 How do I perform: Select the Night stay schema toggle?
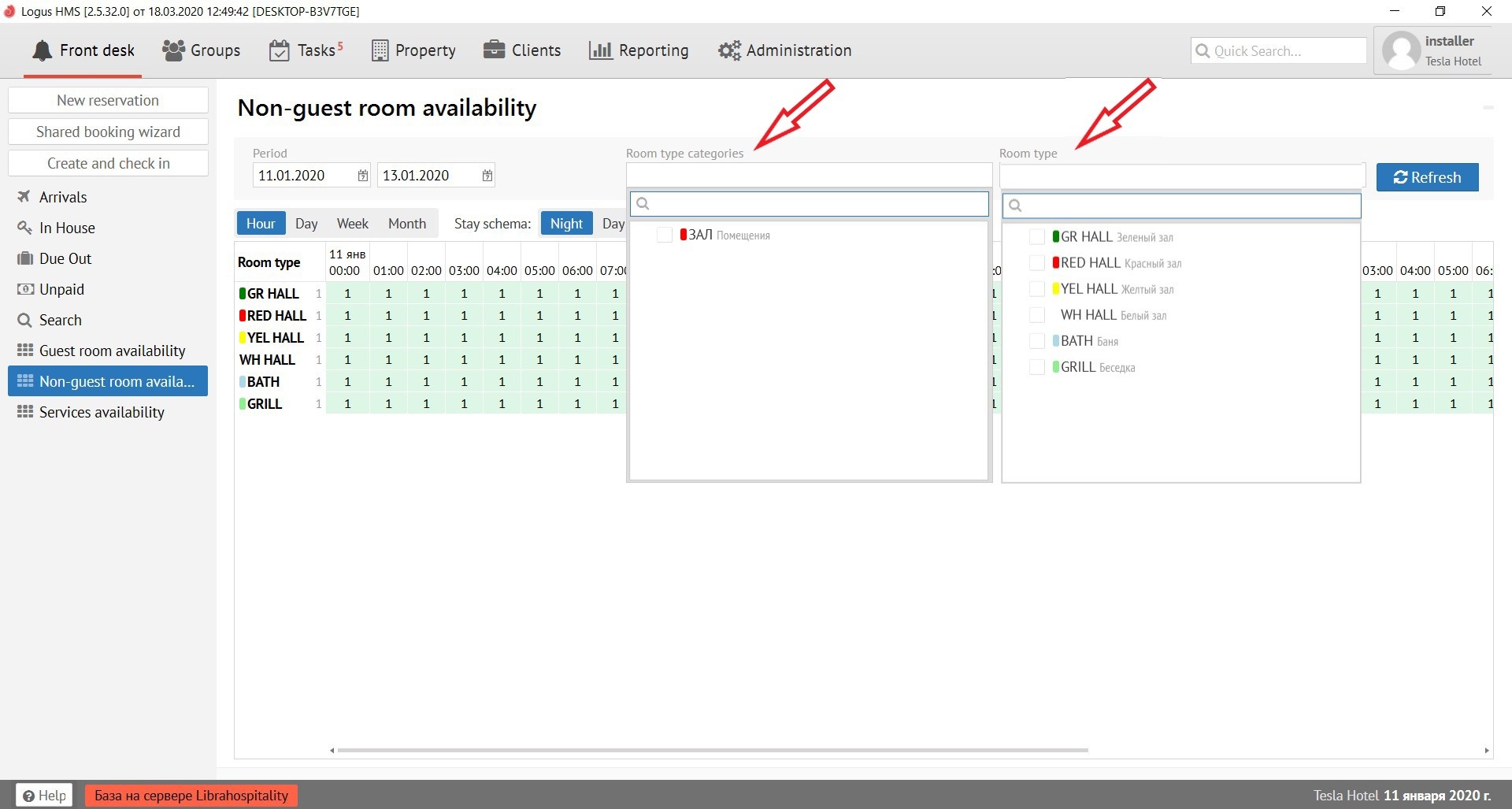(566, 223)
